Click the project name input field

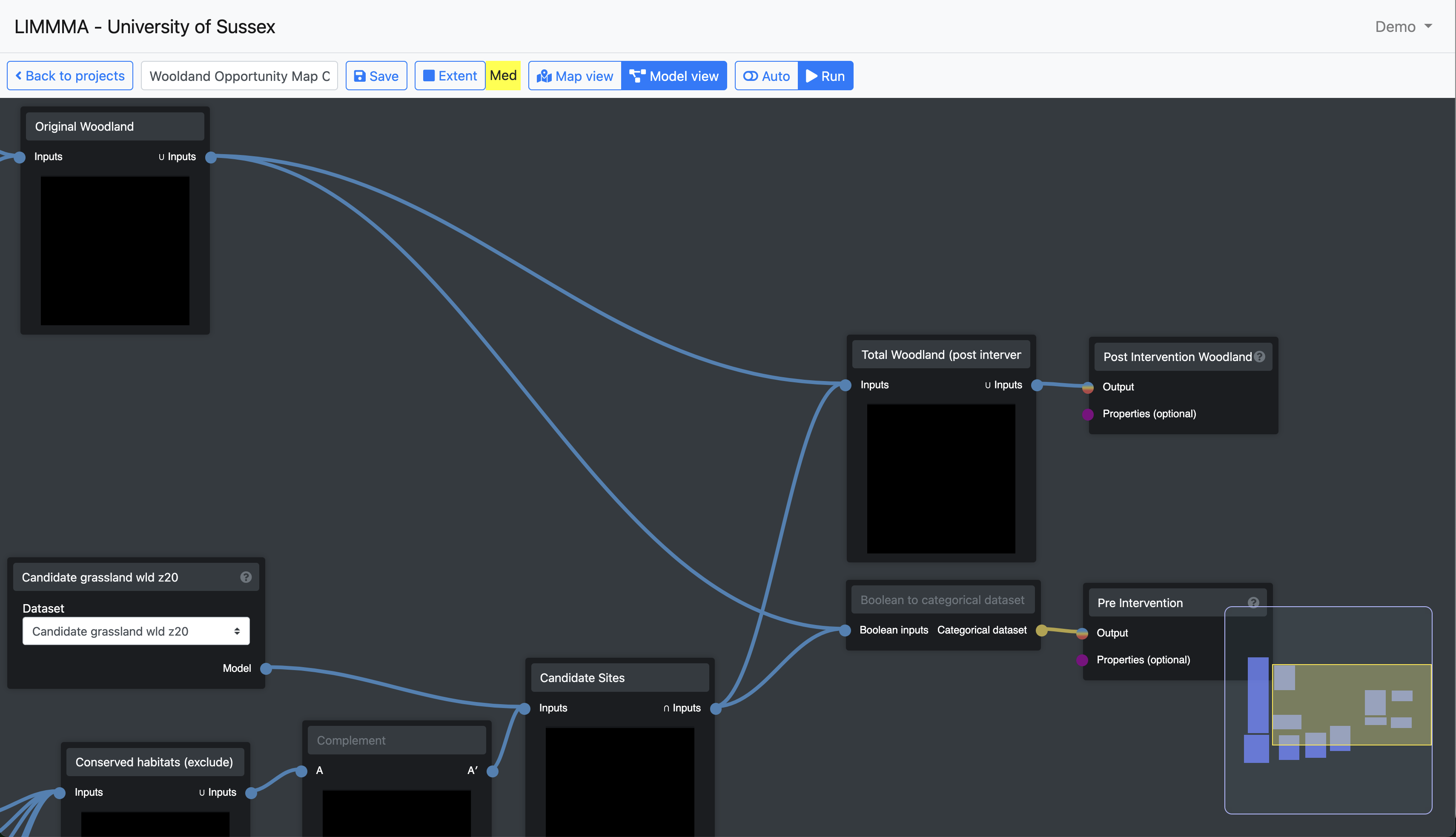(x=239, y=76)
